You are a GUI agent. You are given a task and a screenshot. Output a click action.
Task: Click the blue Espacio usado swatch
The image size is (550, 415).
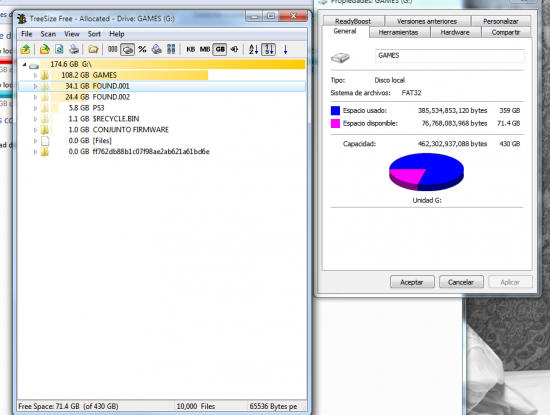click(335, 111)
